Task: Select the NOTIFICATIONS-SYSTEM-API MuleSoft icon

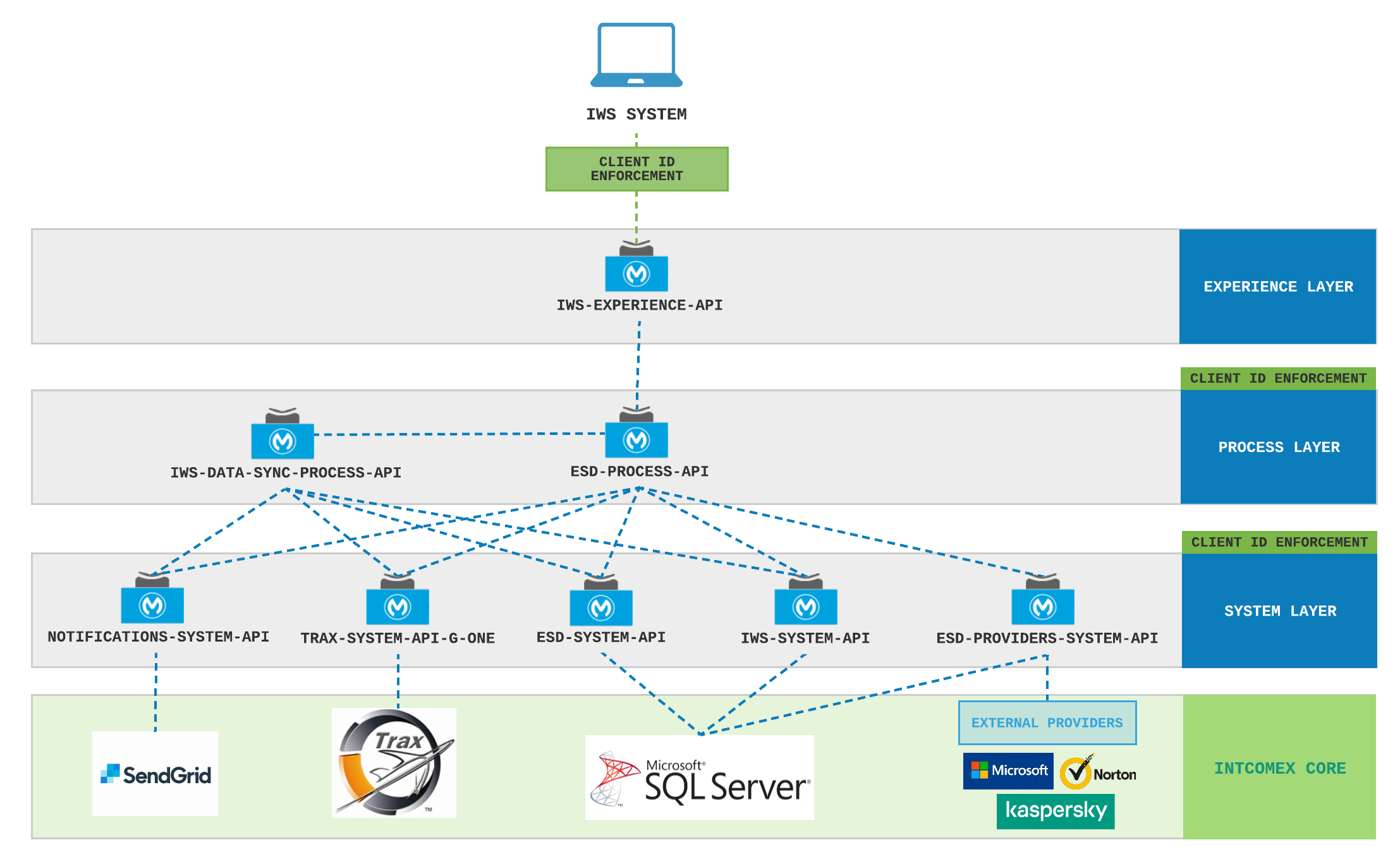Action: (152, 598)
